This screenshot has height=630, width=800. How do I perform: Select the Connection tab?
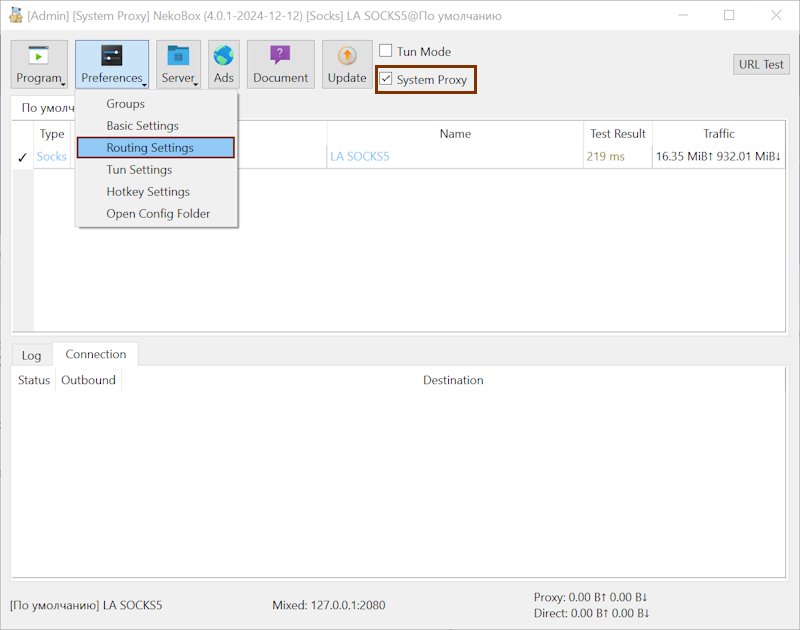96,354
